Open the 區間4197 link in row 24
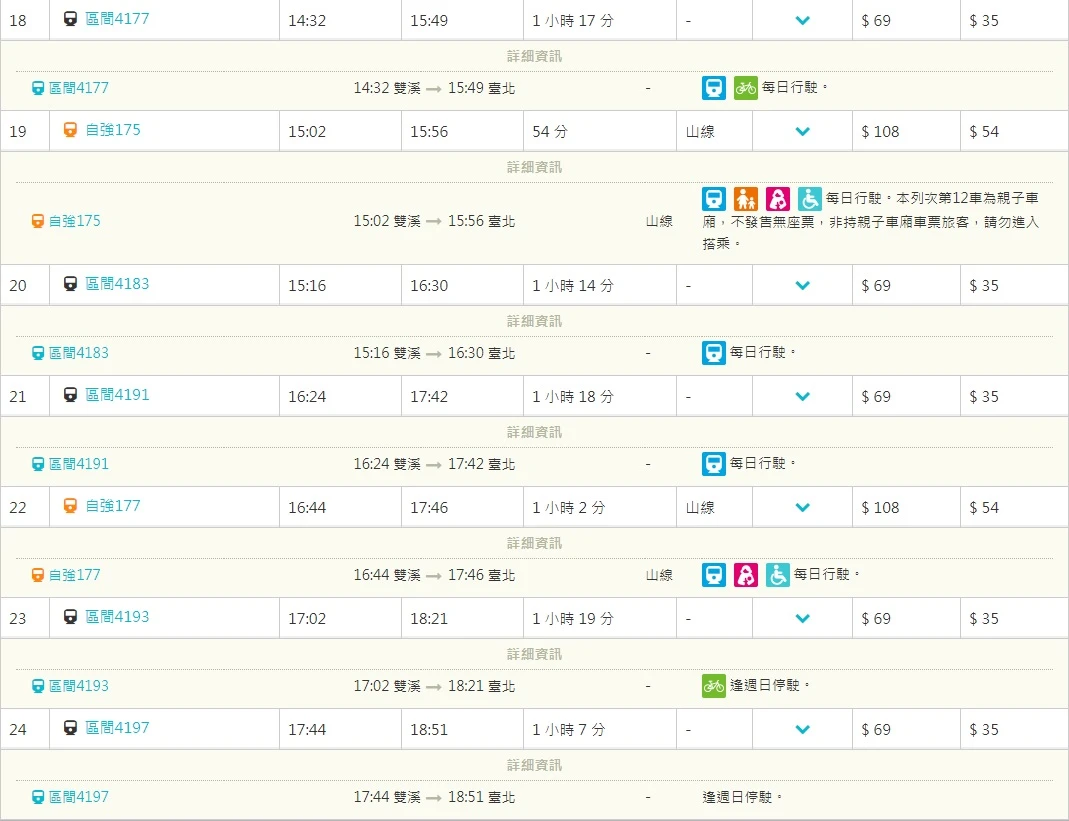 [x=117, y=728]
